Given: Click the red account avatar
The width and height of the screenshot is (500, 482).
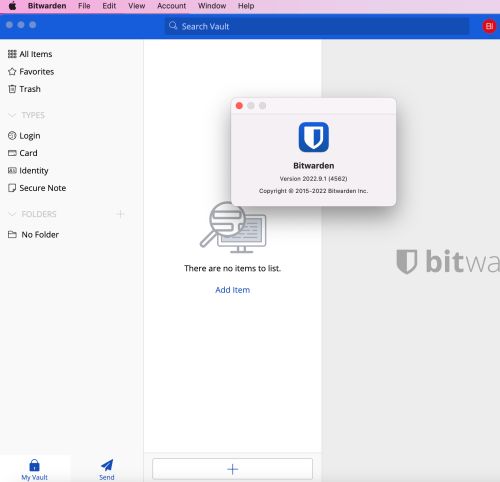Looking at the screenshot, I should click(489, 26).
